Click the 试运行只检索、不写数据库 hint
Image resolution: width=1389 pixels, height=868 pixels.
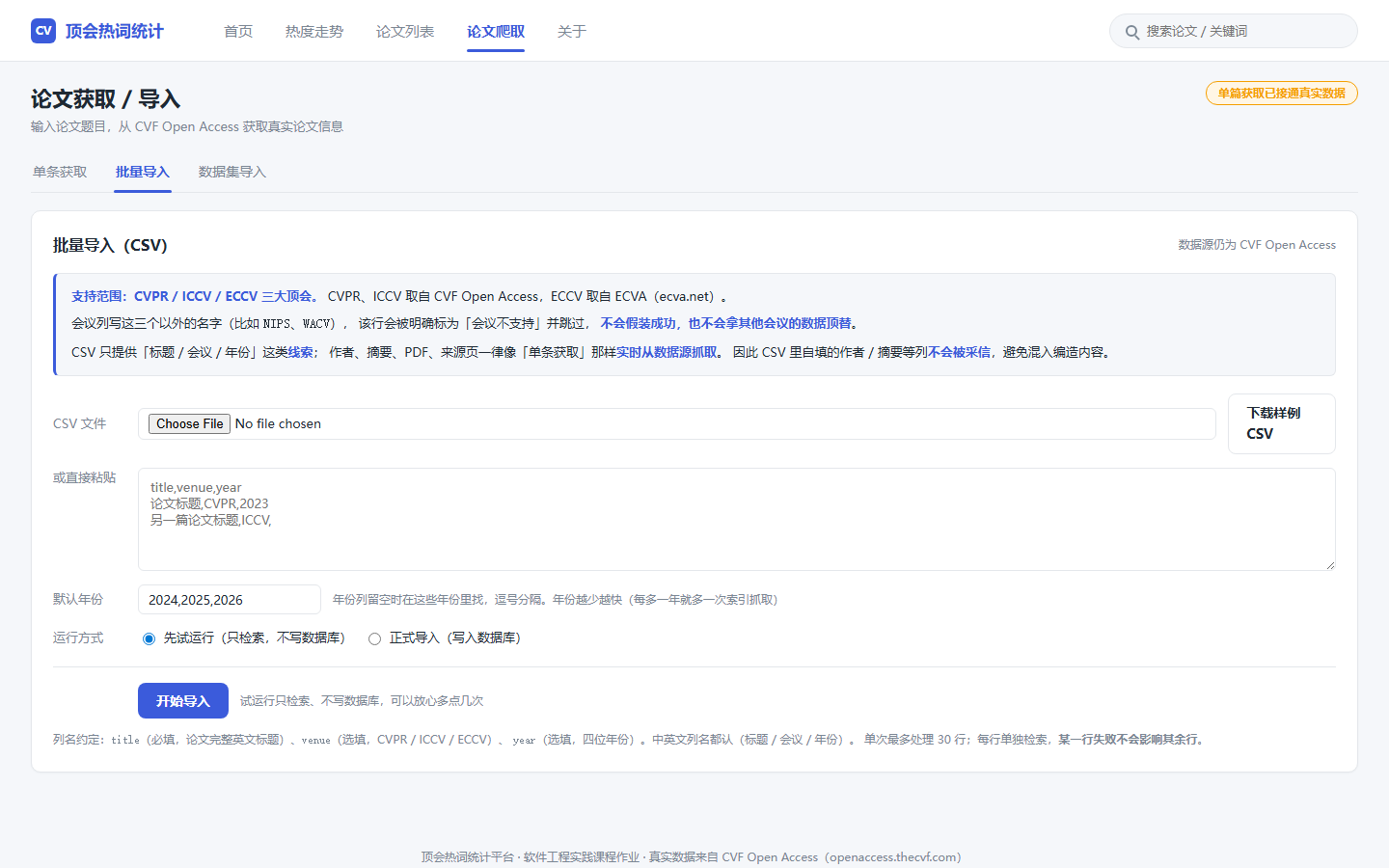362,701
